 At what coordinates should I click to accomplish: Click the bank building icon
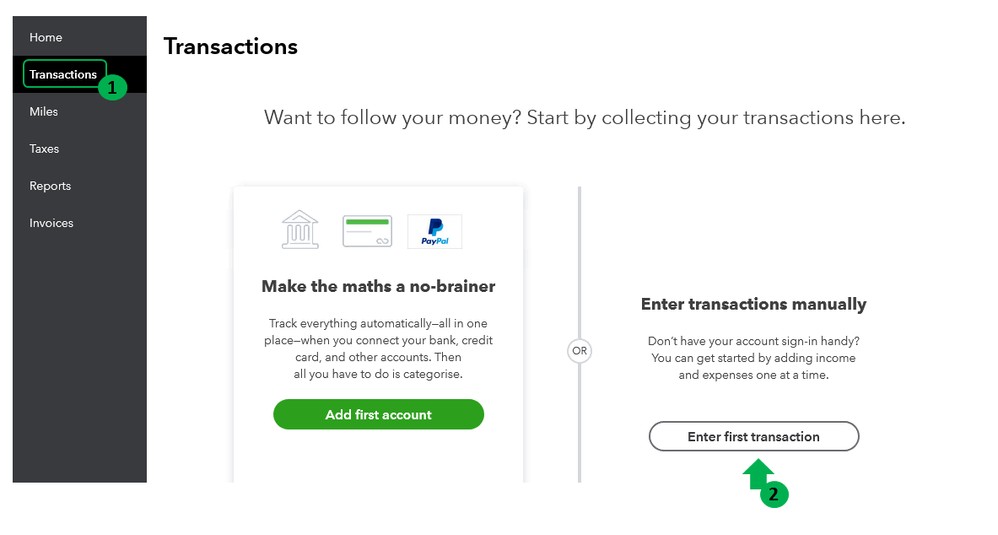click(300, 230)
